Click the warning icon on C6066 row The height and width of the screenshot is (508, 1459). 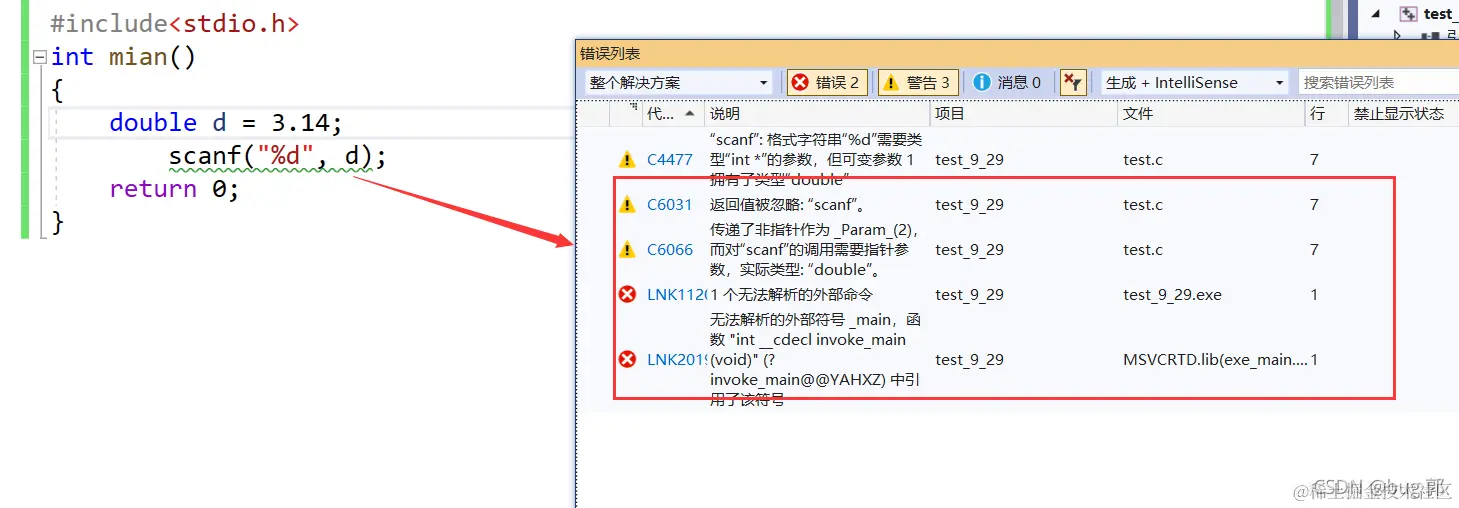(x=627, y=250)
